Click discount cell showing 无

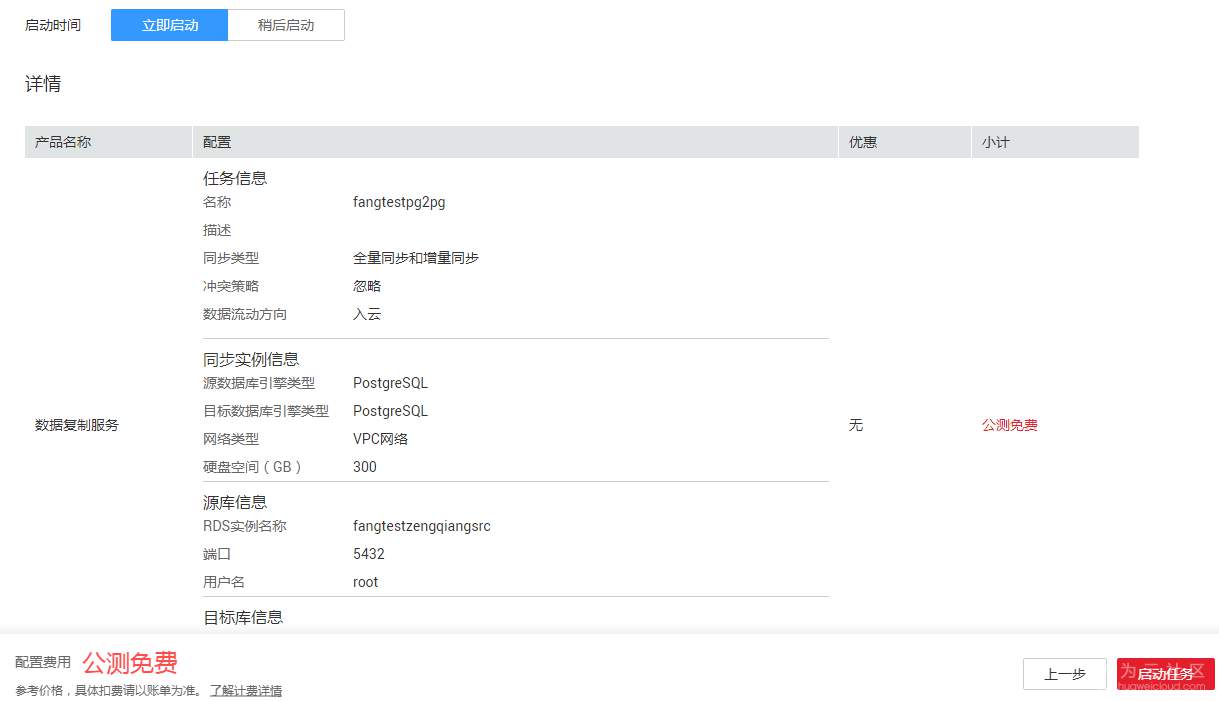856,425
